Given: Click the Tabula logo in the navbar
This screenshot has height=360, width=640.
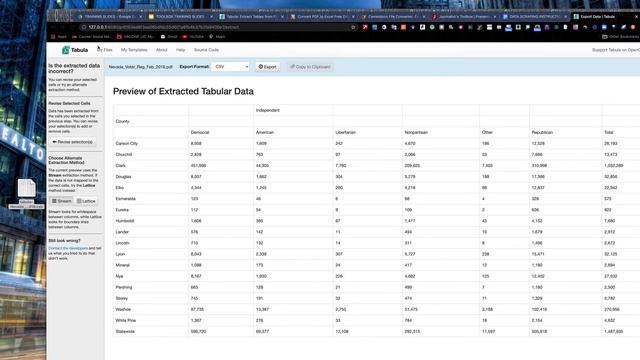Looking at the screenshot, I should pyautogui.click(x=75, y=50).
